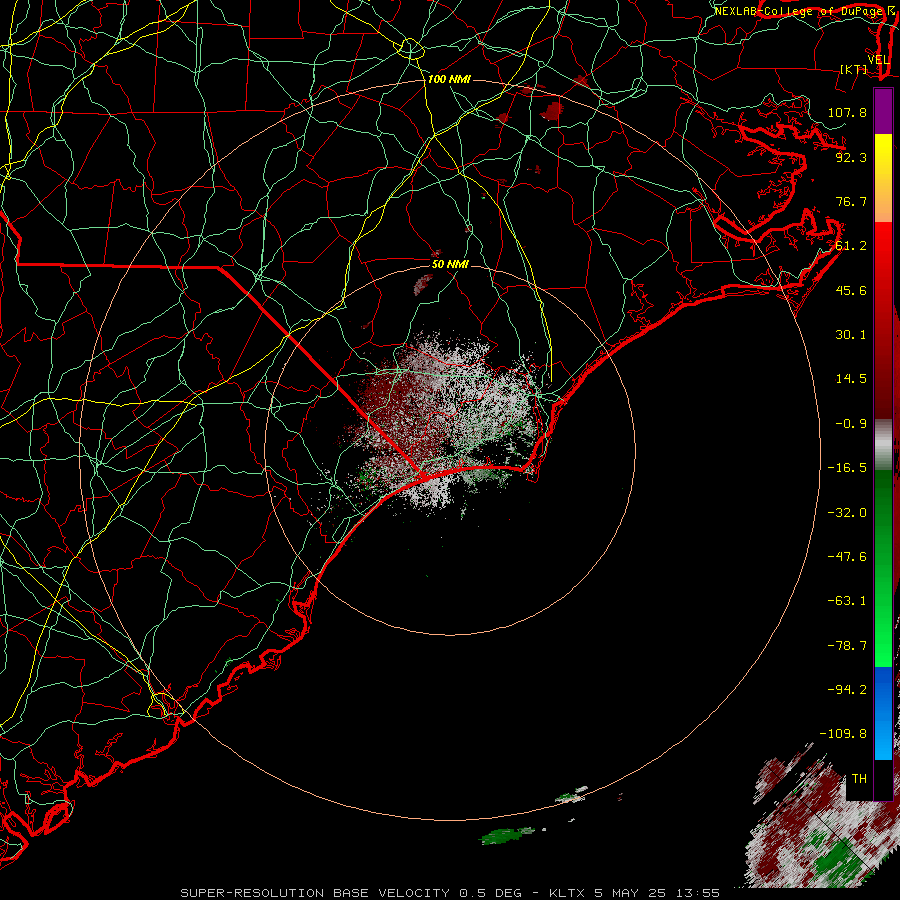Click the purple segment of the velocity color bar

point(883,111)
